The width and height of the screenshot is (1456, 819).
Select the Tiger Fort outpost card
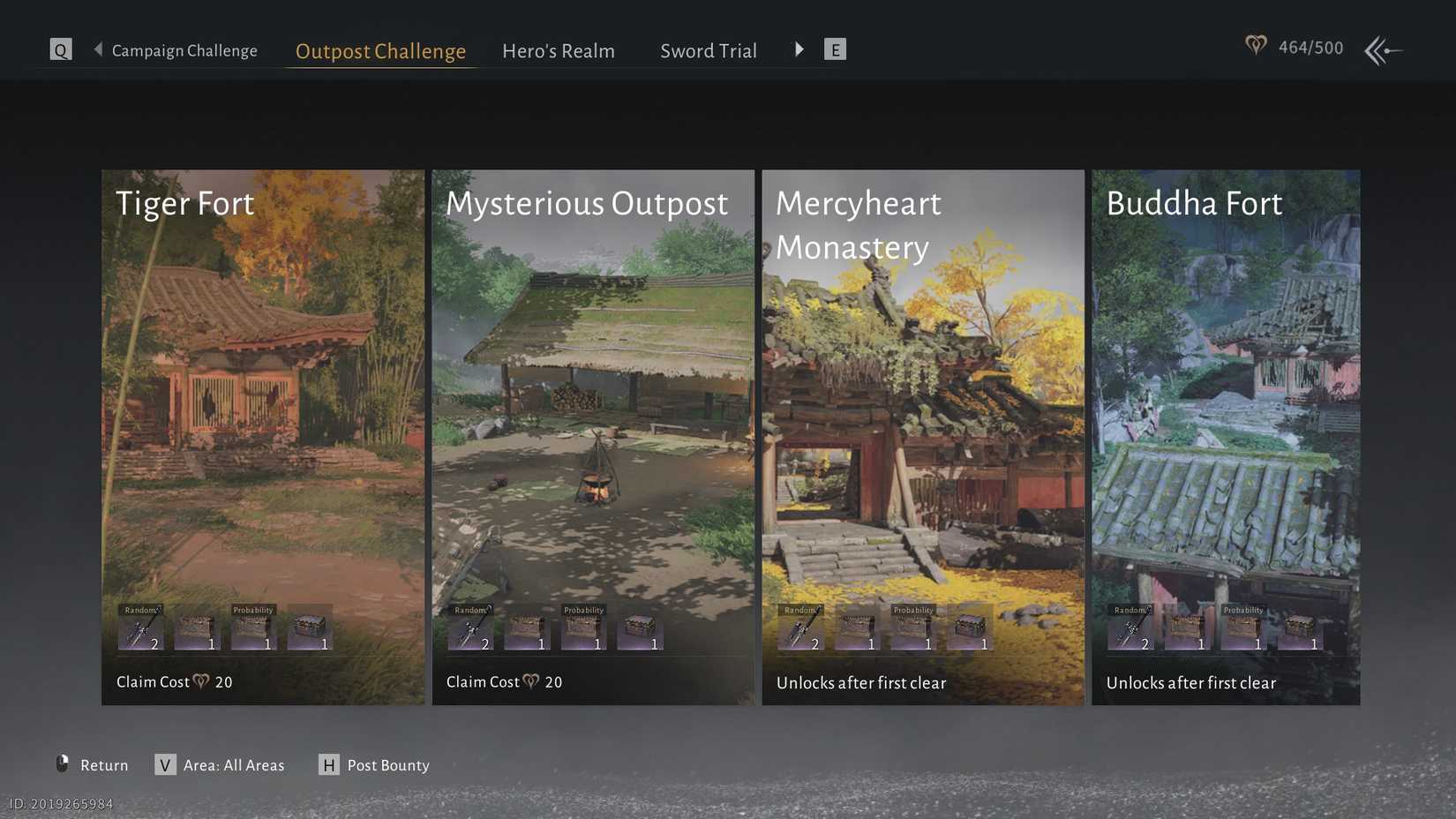(262, 397)
